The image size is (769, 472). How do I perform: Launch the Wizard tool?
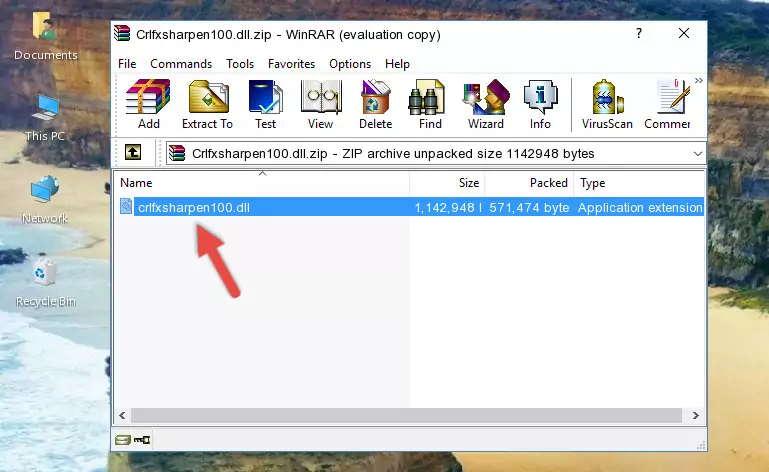point(486,105)
